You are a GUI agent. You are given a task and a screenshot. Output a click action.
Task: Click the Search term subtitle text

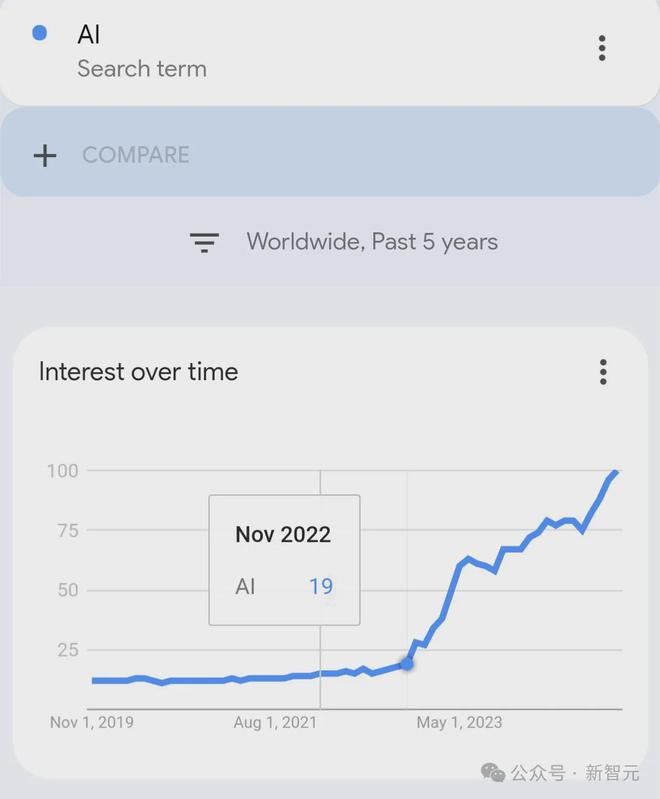pos(142,69)
